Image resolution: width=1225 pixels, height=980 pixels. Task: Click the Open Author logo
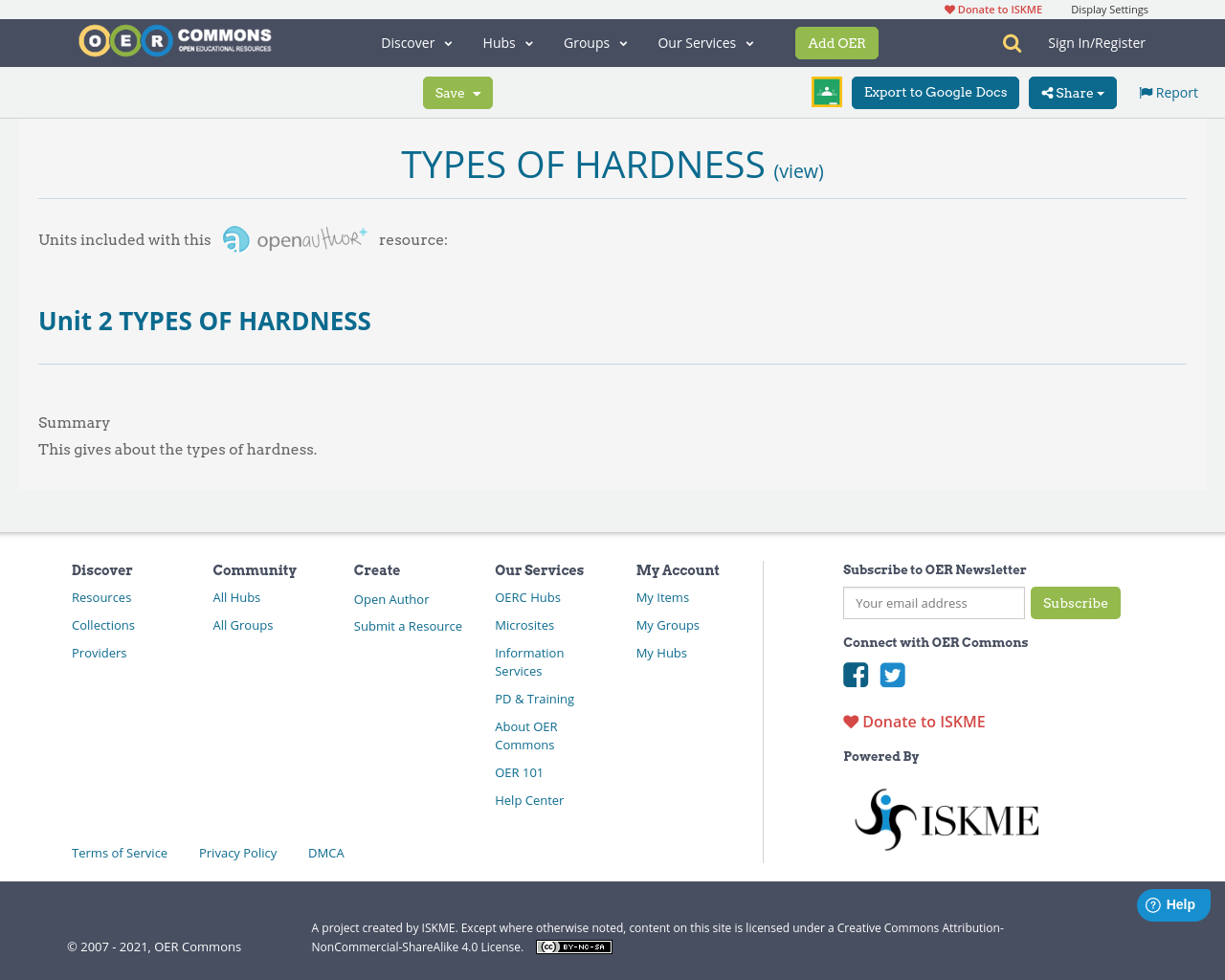pos(294,237)
